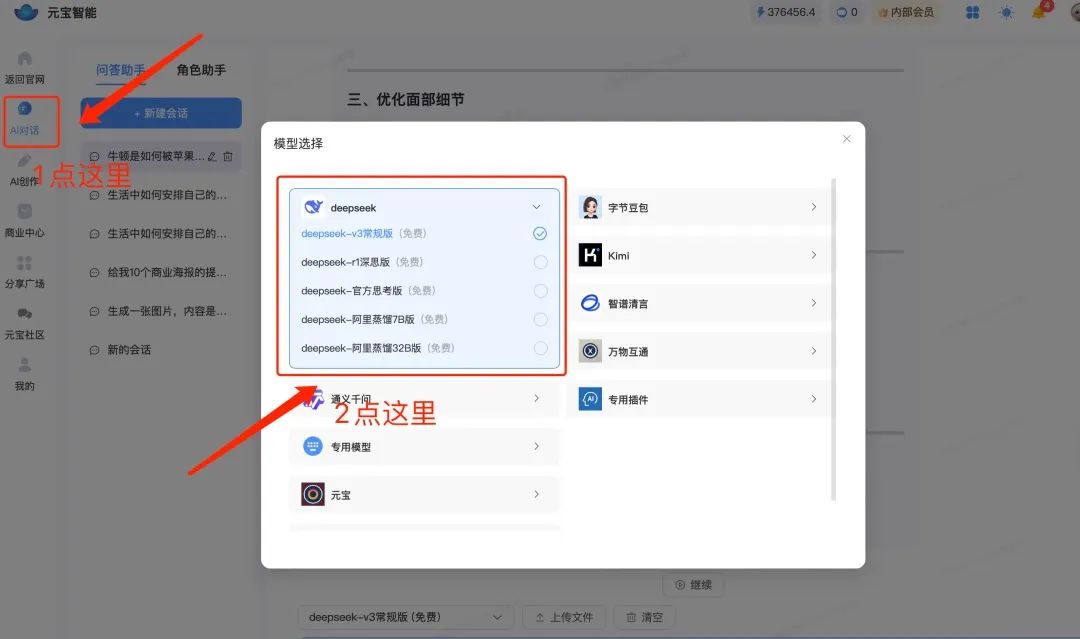Image resolution: width=1080 pixels, height=639 pixels.
Task: Expand the Kimi model group
Action: [813, 255]
